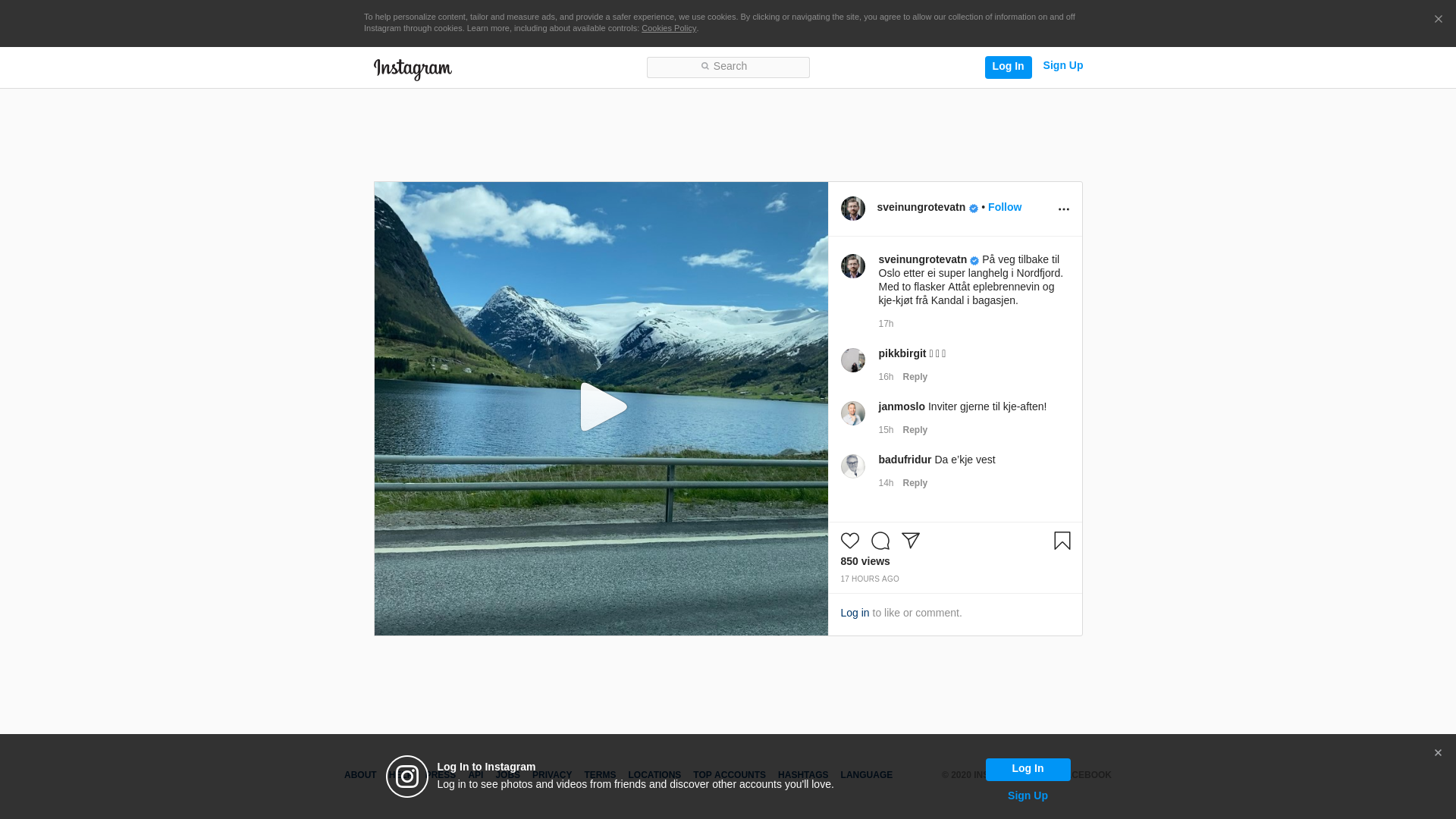Open the LANGUAGE footer selector
Viewport: 1456px width, 819px height.
[866, 775]
